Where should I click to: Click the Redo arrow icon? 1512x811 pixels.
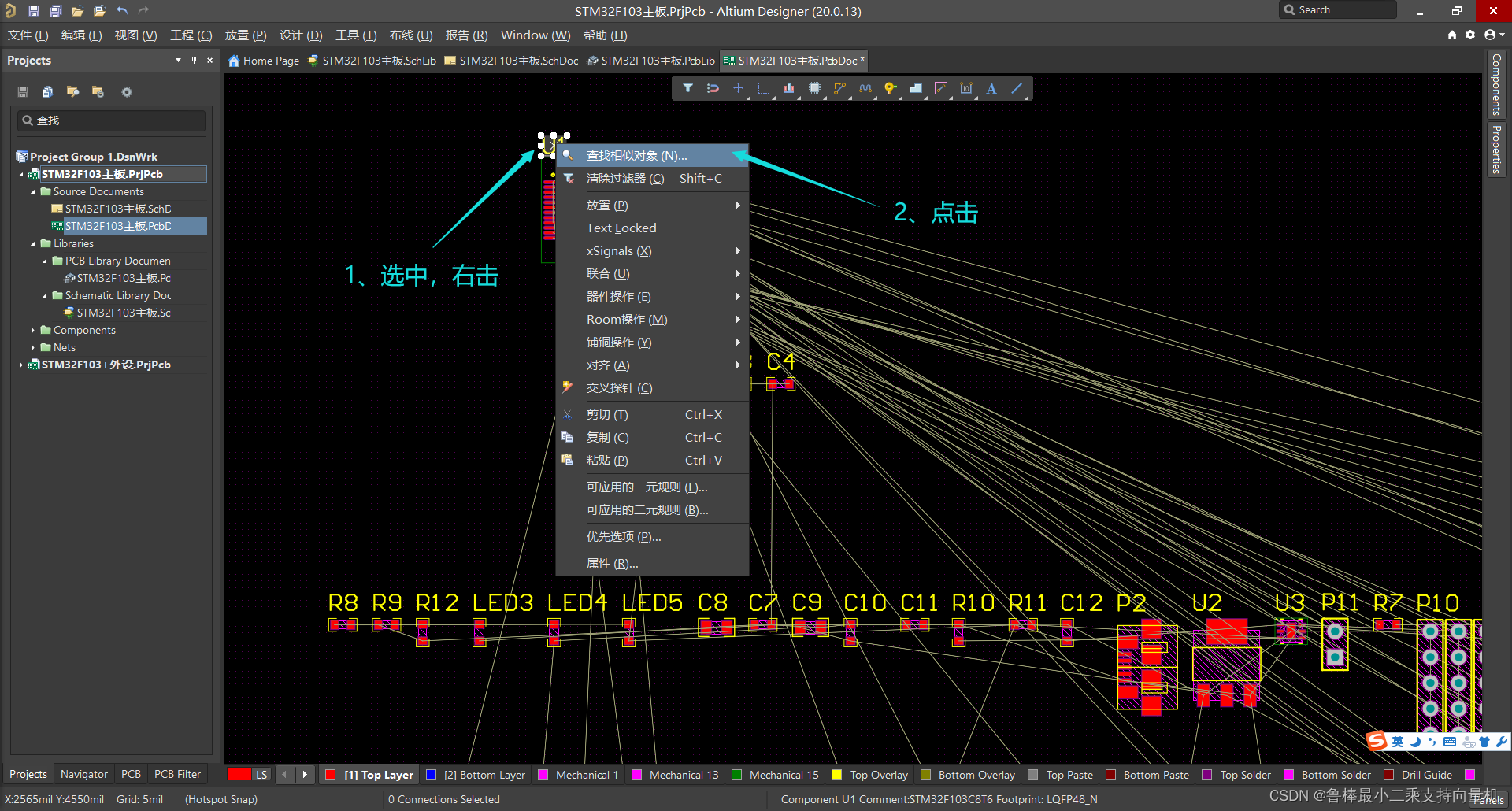click(x=143, y=11)
